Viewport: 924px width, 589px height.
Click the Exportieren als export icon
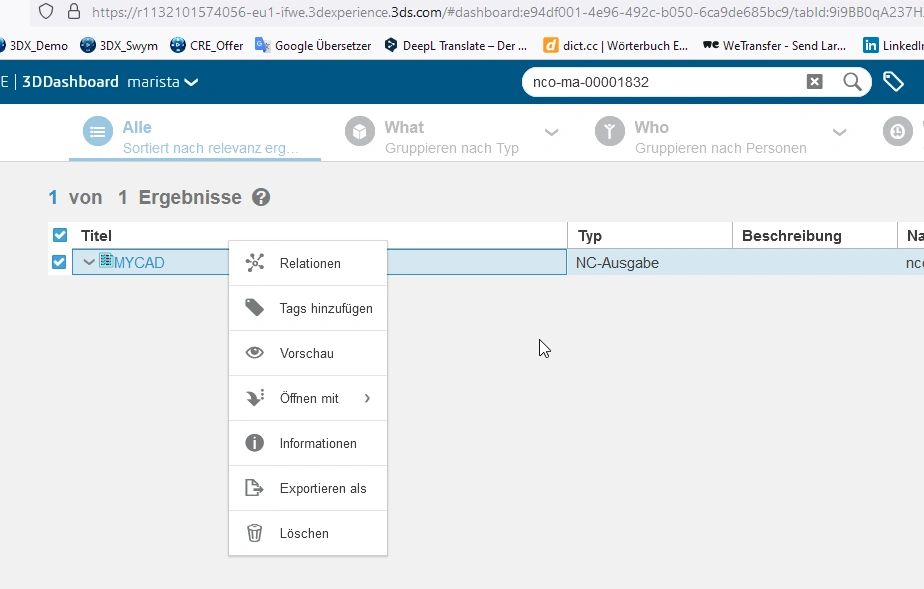255,488
